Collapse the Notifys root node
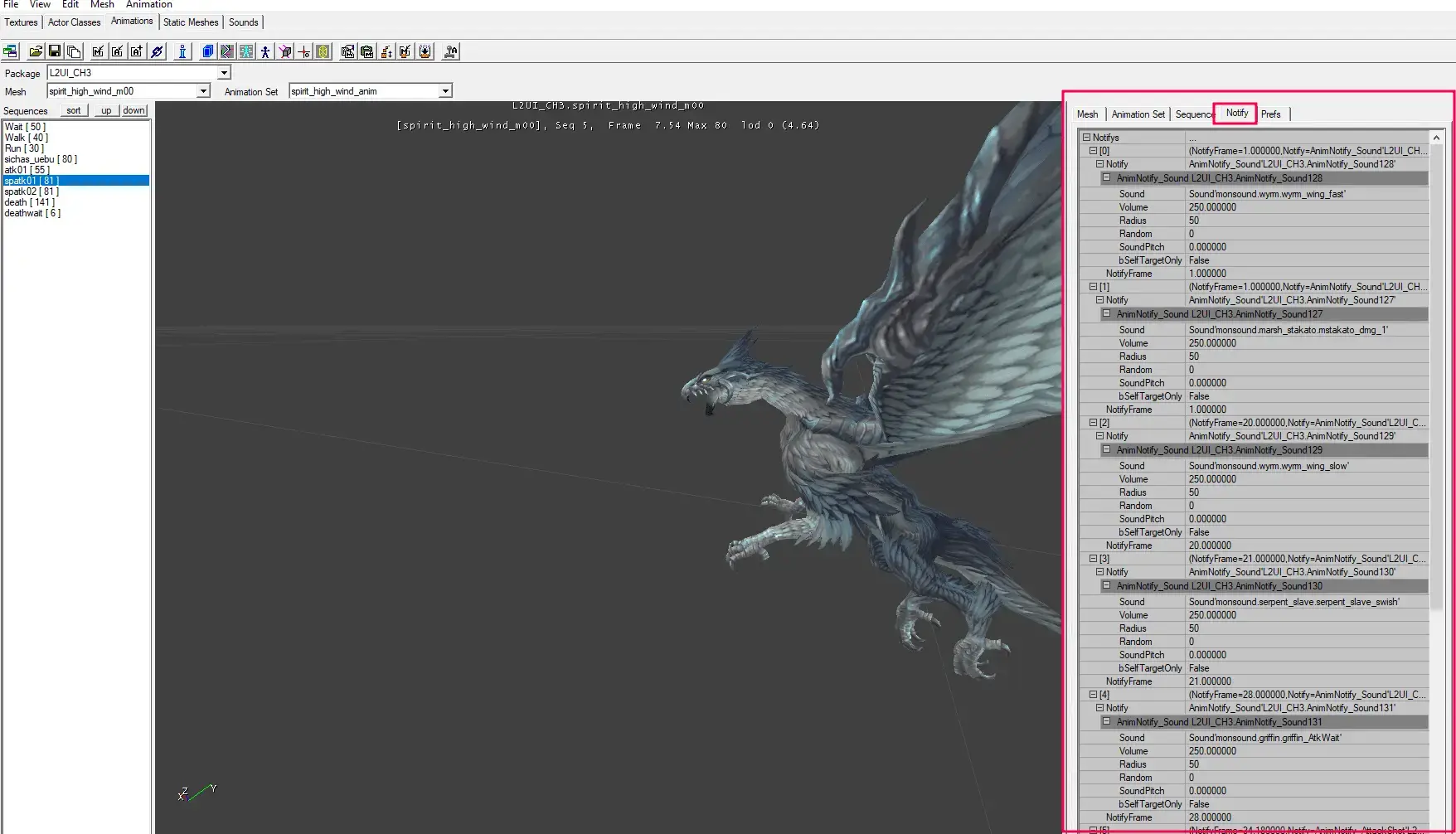The width and height of the screenshot is (1456, 834). pyautogui.click(x=1086, y=138)
